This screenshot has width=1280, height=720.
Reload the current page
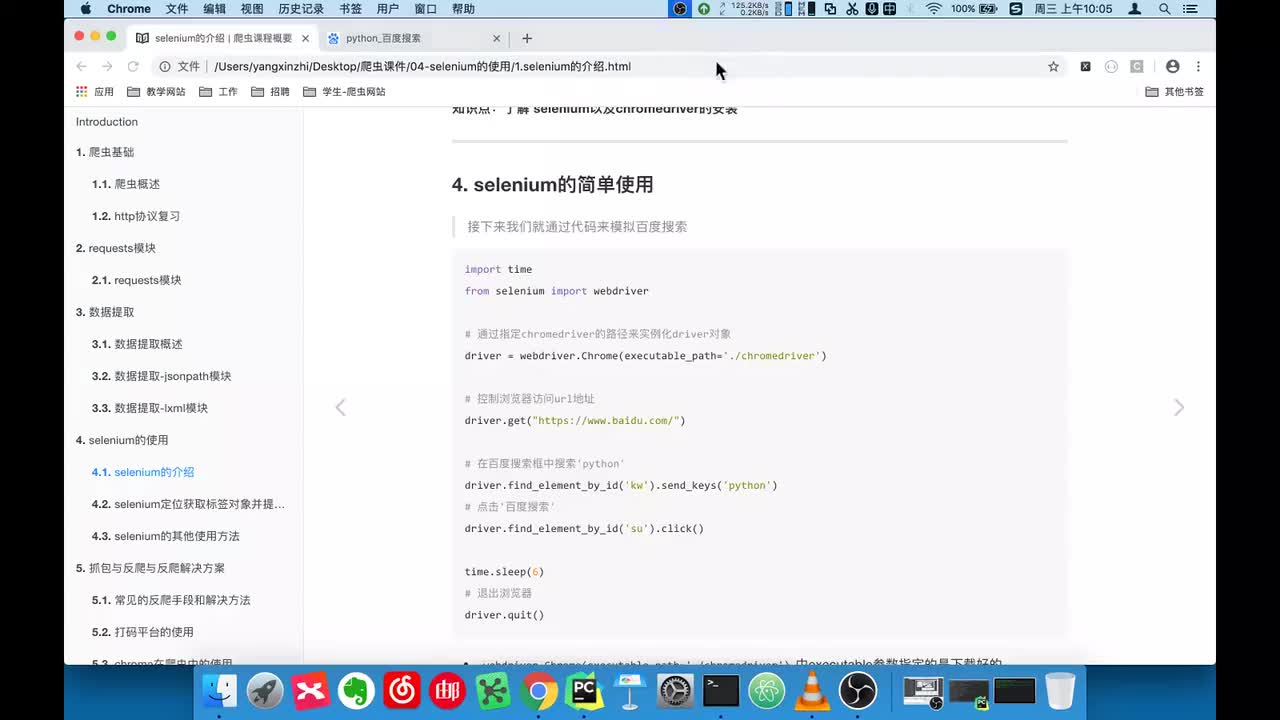click(x=133, y=66)
